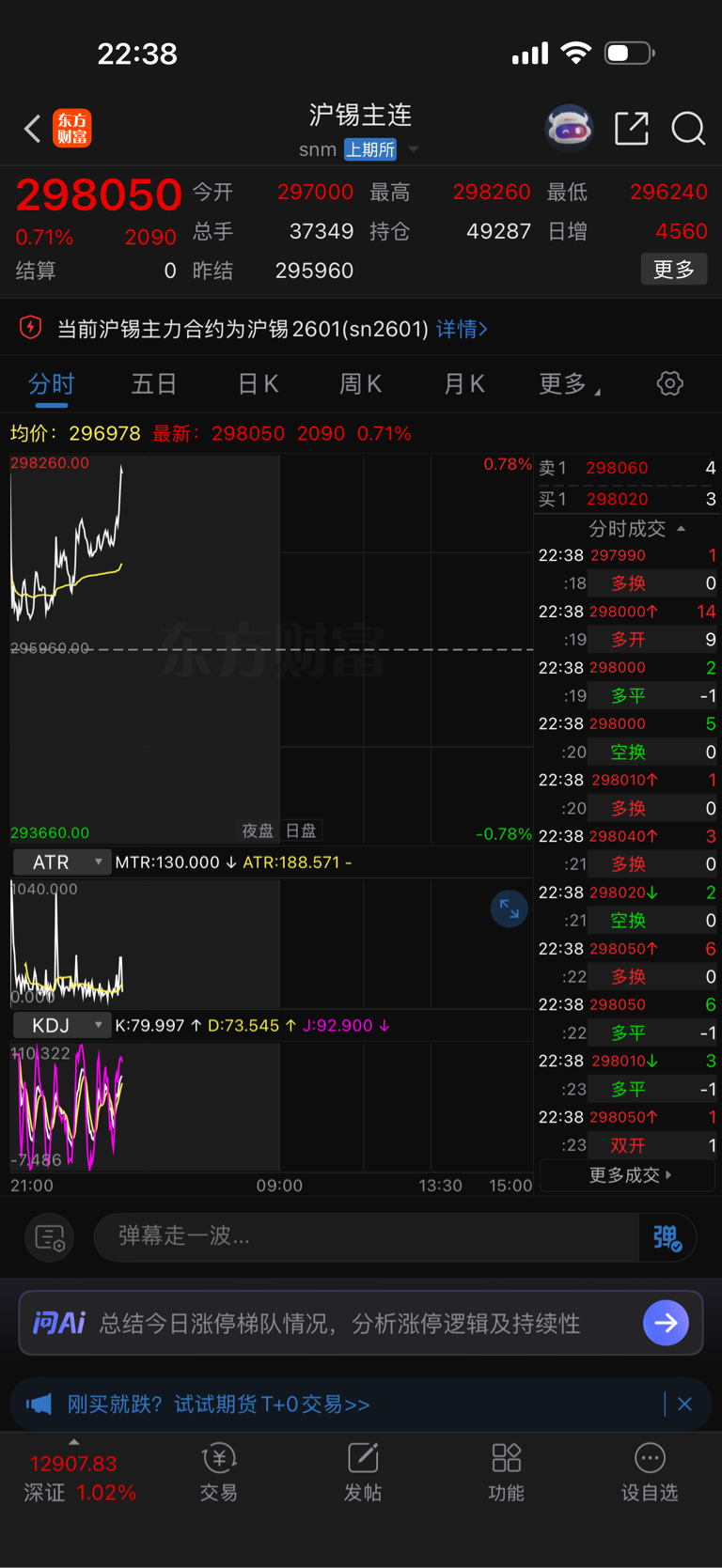This screenshot has height=1568, width=722.
Task: Tap the 弹幕走一波 input field
Action: (367, 1236)
